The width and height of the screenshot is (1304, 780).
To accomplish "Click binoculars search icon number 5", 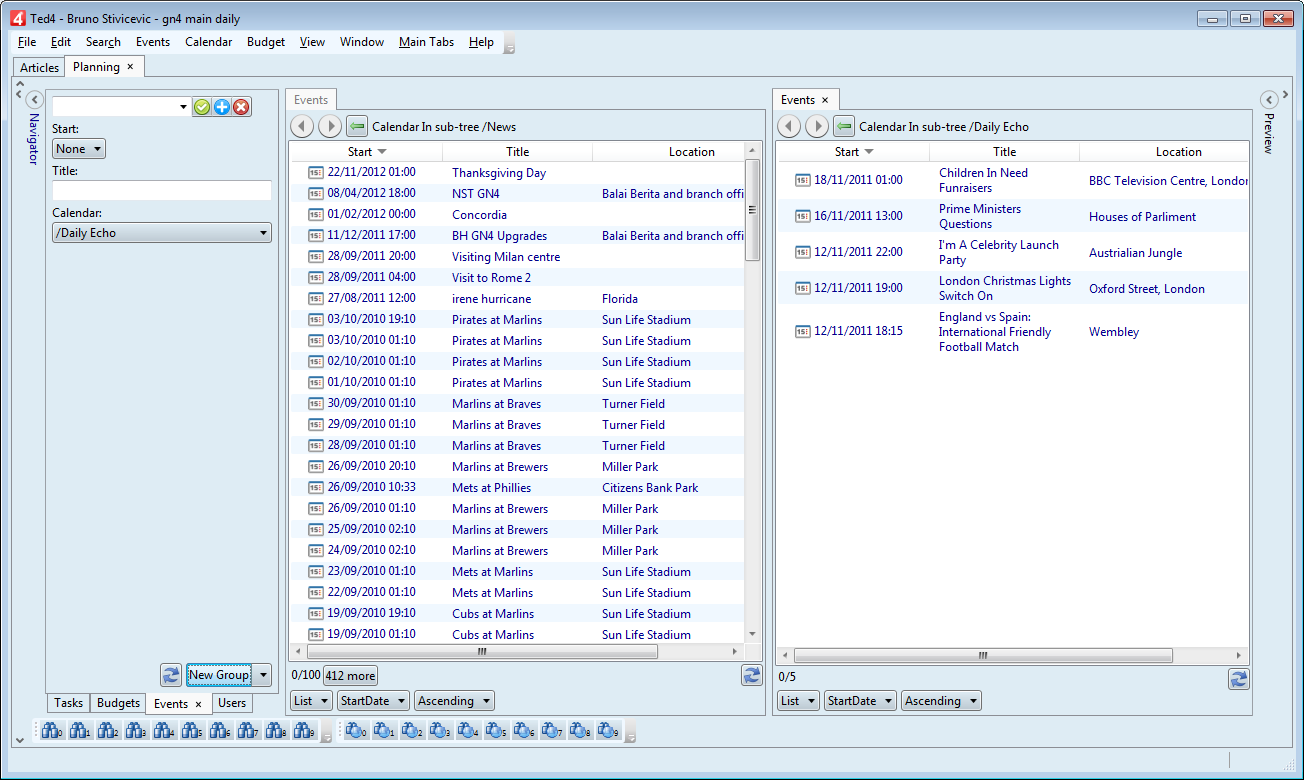I will tap(192, 732).
